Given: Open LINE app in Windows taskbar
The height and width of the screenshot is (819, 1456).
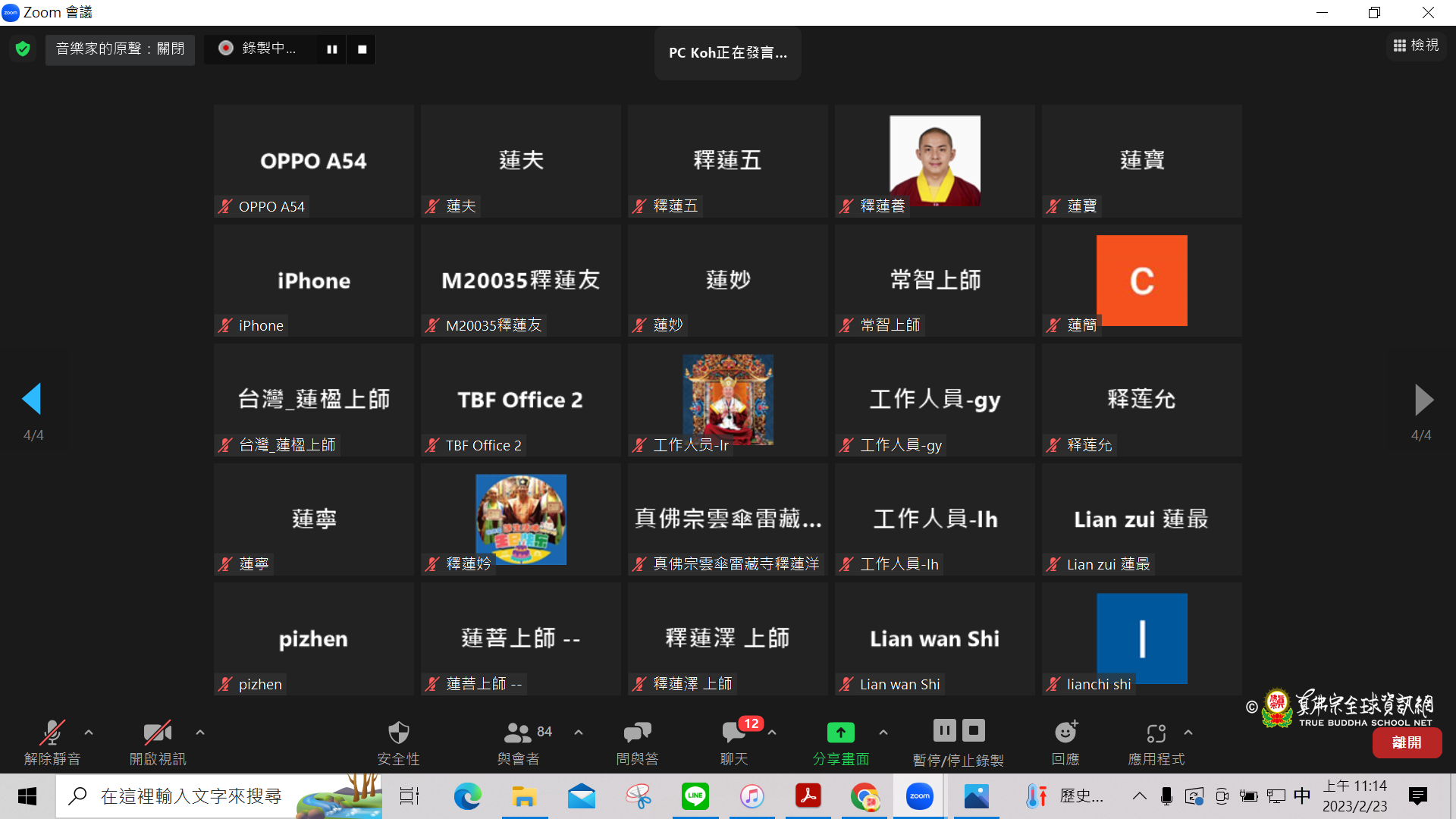Looking at the screenshot, I should click(x=695, y=796).
